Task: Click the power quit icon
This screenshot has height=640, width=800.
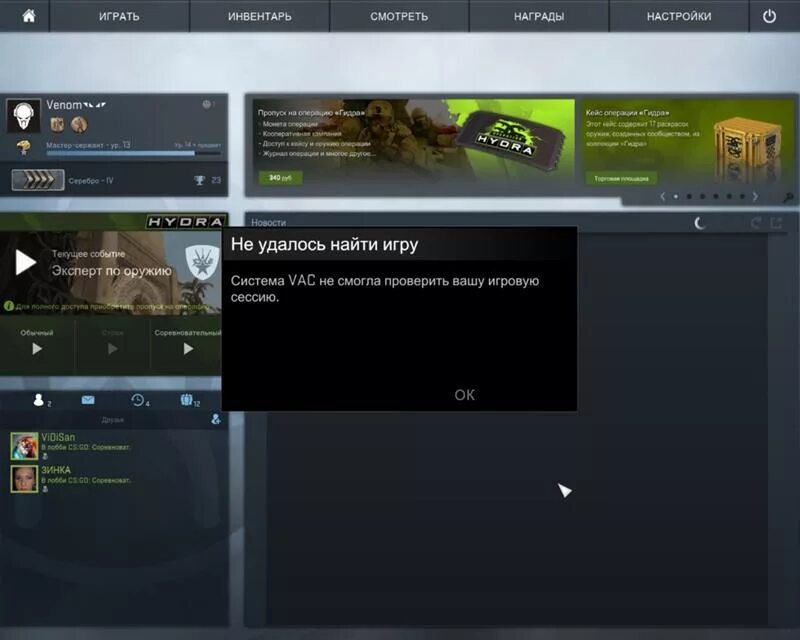Action: pos(769,16)
